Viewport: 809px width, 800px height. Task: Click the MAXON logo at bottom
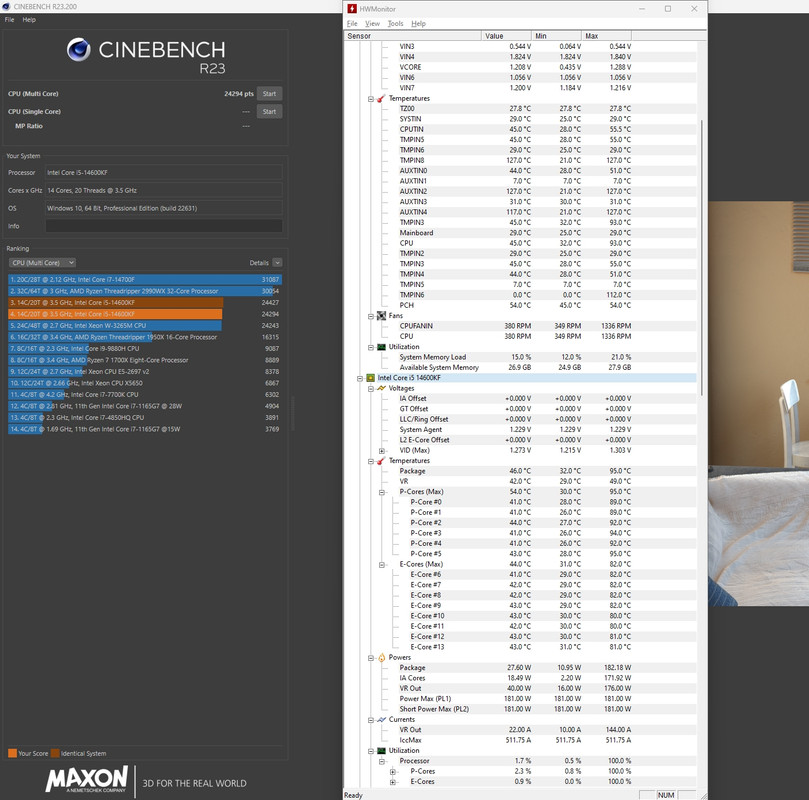point(87,779)
